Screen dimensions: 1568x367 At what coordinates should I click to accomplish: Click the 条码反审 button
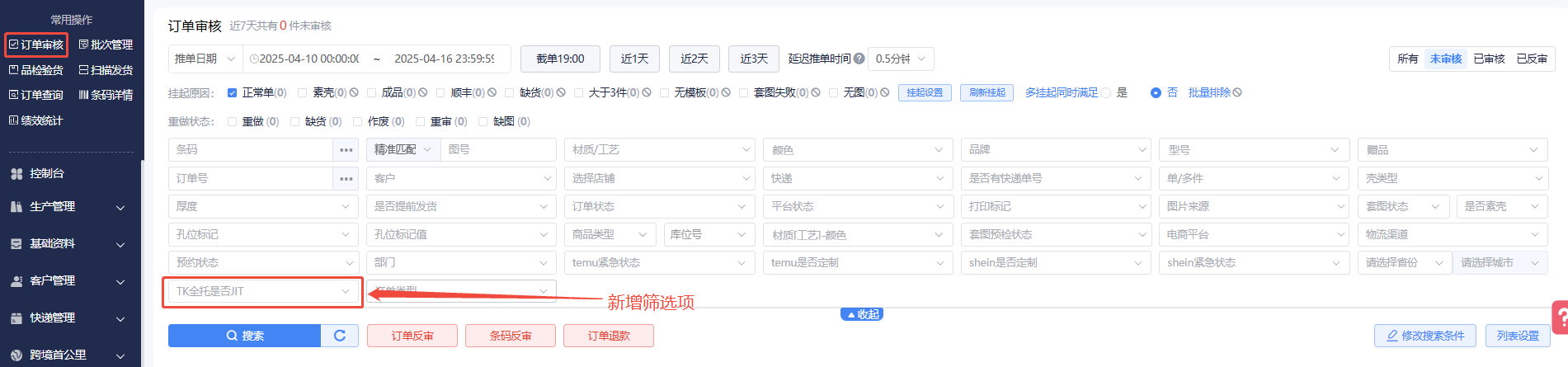click(511, 336)
